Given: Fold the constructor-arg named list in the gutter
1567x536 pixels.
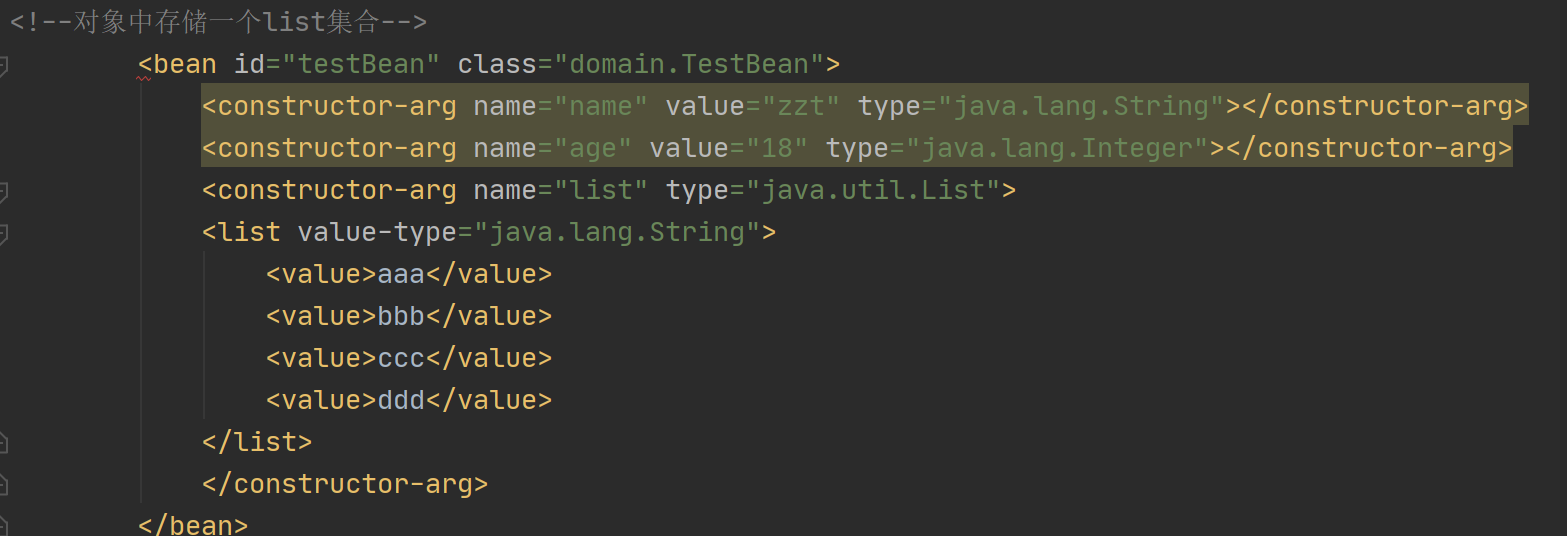Looking at the screenshot, I should coord(4,191).
